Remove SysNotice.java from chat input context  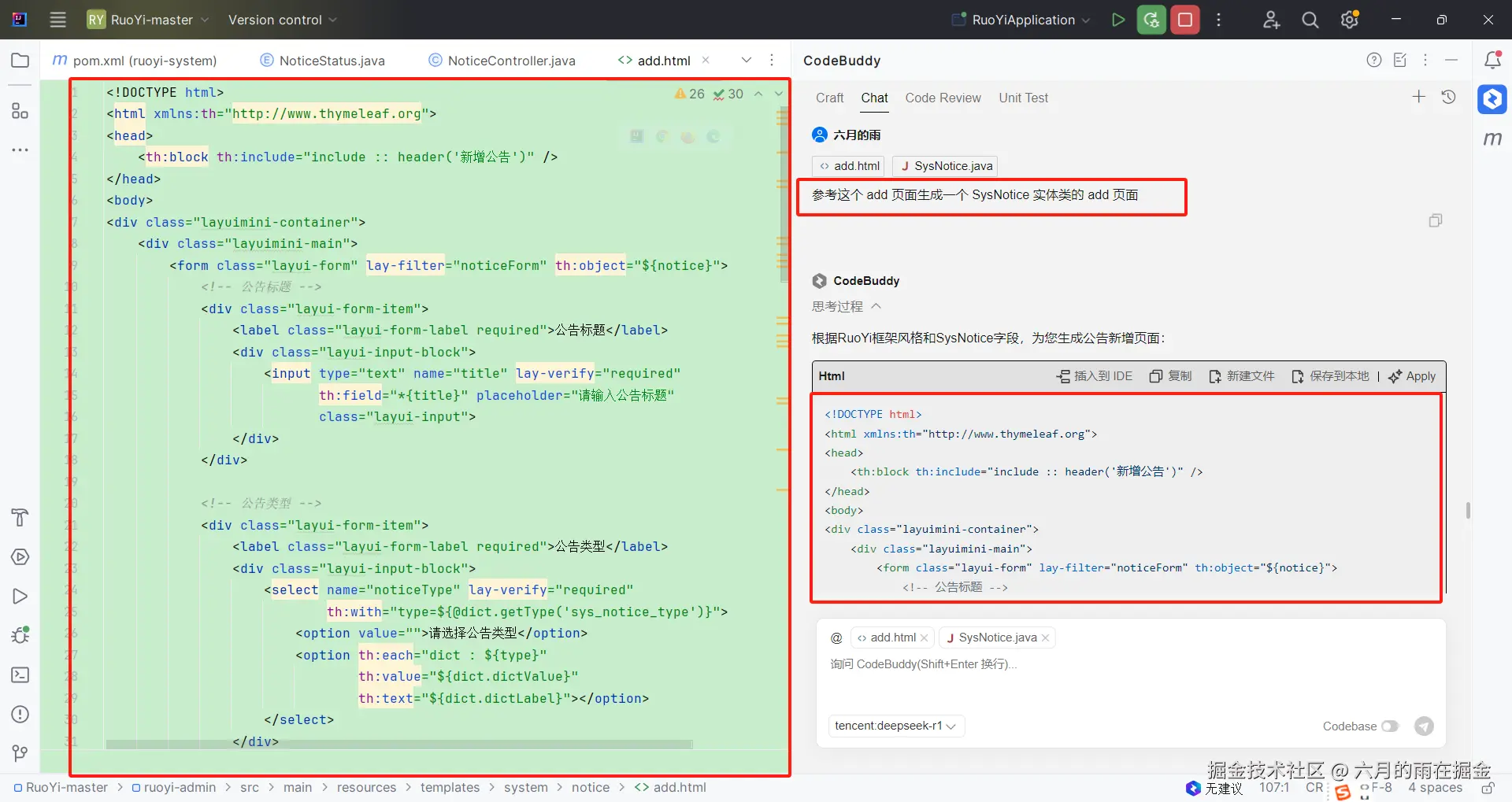pos(1045,638)
